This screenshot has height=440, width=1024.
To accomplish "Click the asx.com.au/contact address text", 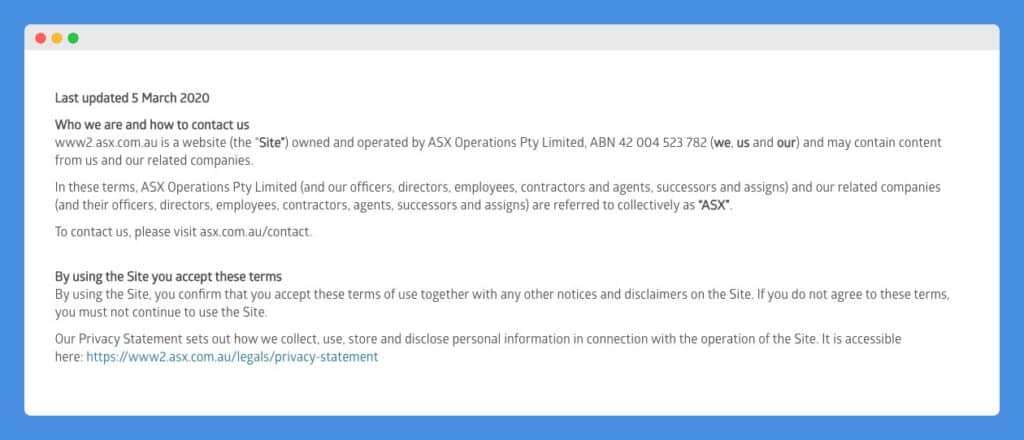I will point(255,232).
